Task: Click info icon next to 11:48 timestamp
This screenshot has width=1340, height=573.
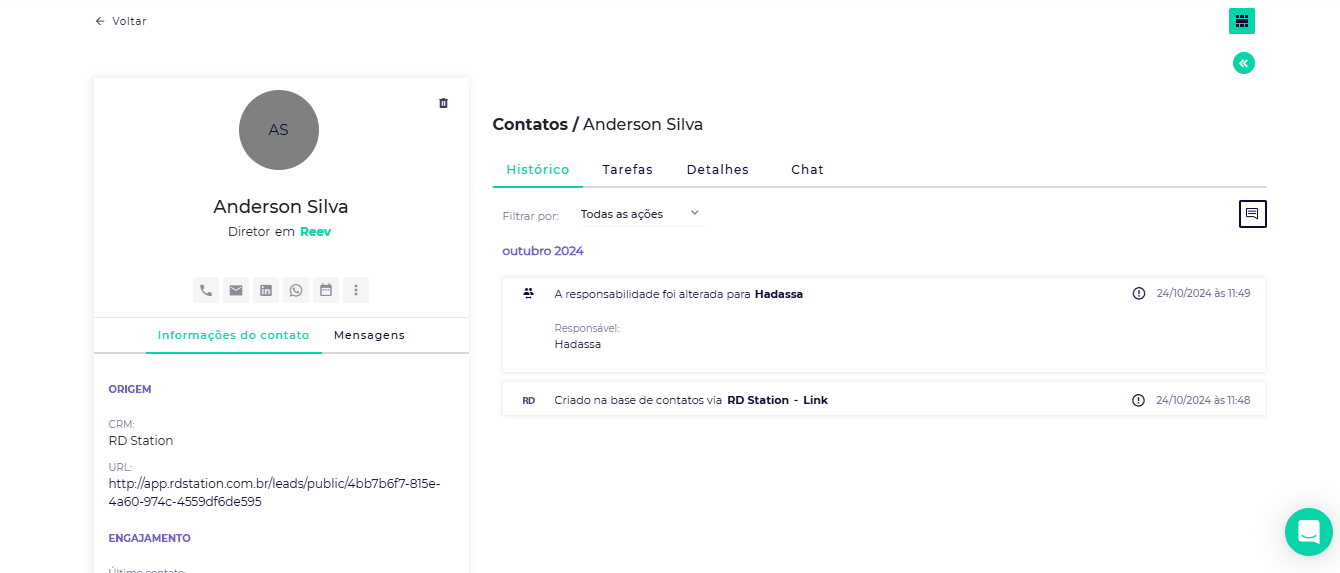Action: (x=1138, y=400)
